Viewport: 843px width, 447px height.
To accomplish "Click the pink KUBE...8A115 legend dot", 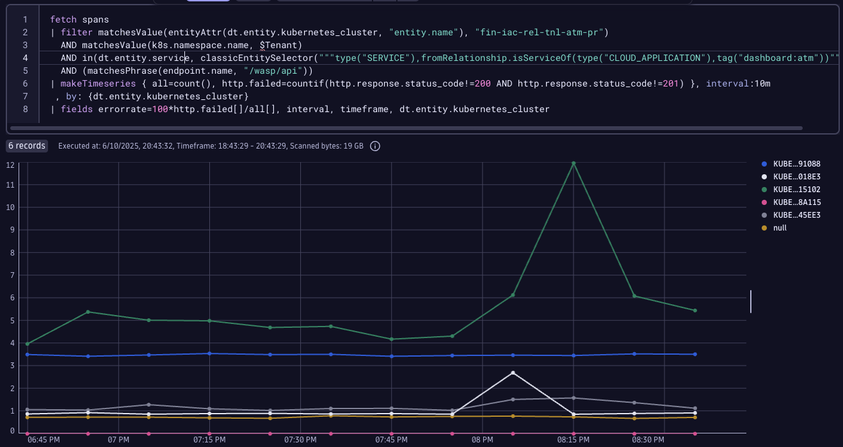I will coord(765,203).
